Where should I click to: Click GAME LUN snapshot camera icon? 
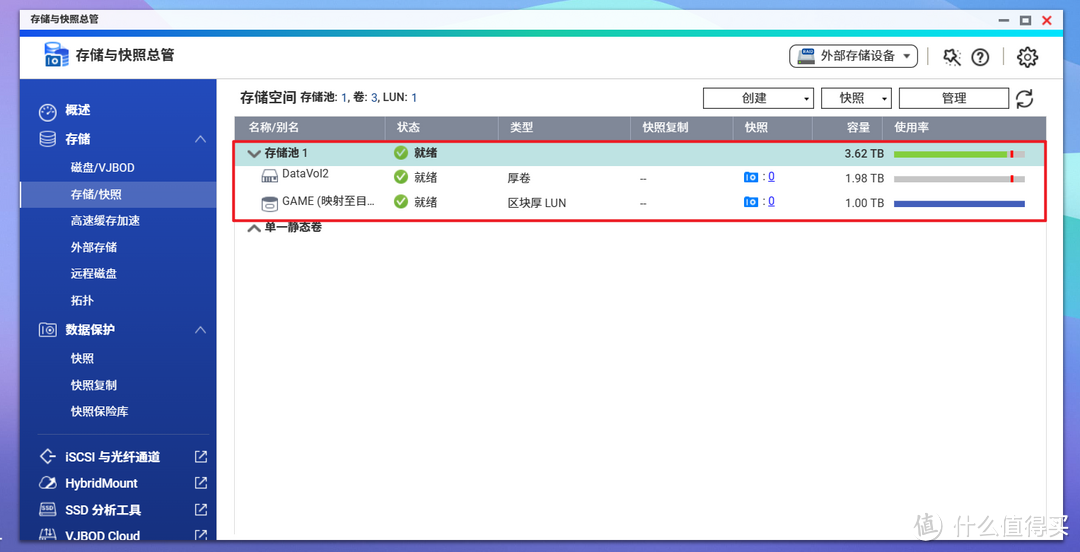751,202
